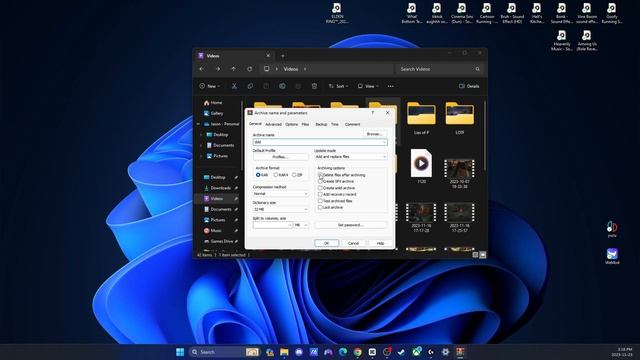
Task: Open Microsoft Edge from taskbar
Action: pos(343,352)
